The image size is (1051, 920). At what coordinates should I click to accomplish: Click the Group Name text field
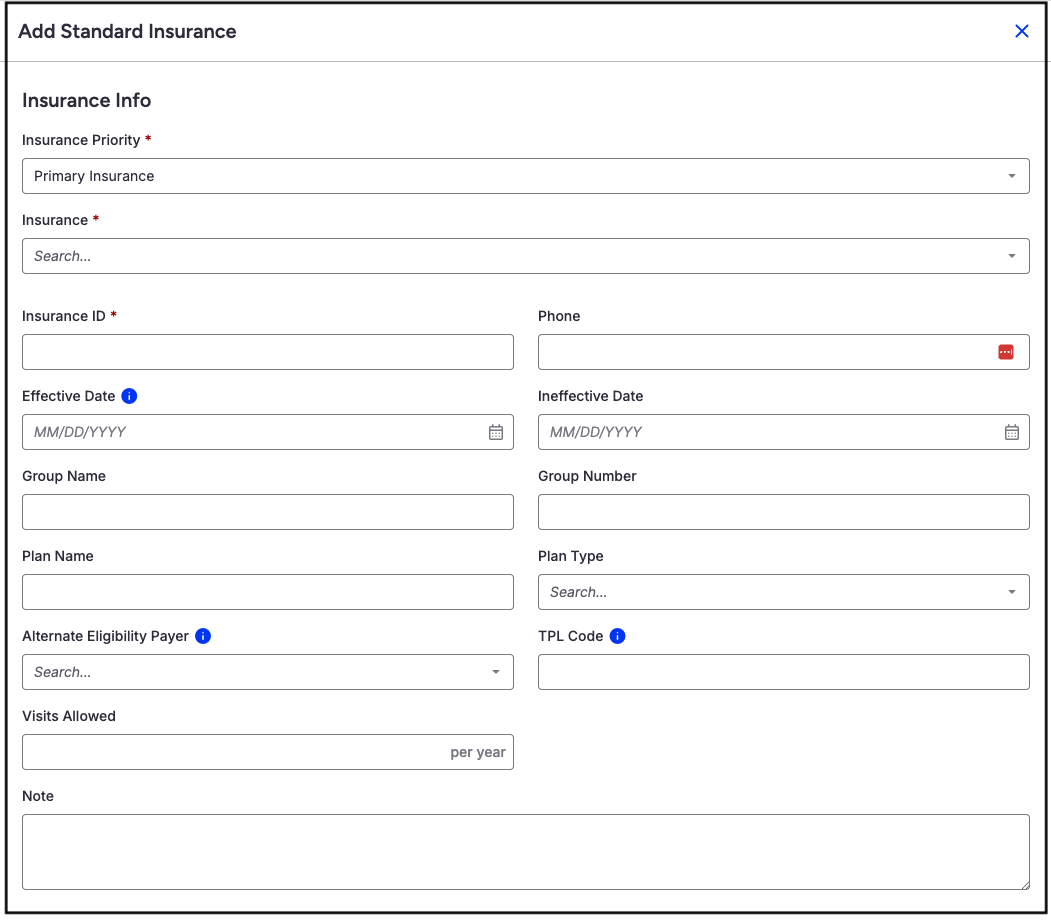(x=267, y=512)
